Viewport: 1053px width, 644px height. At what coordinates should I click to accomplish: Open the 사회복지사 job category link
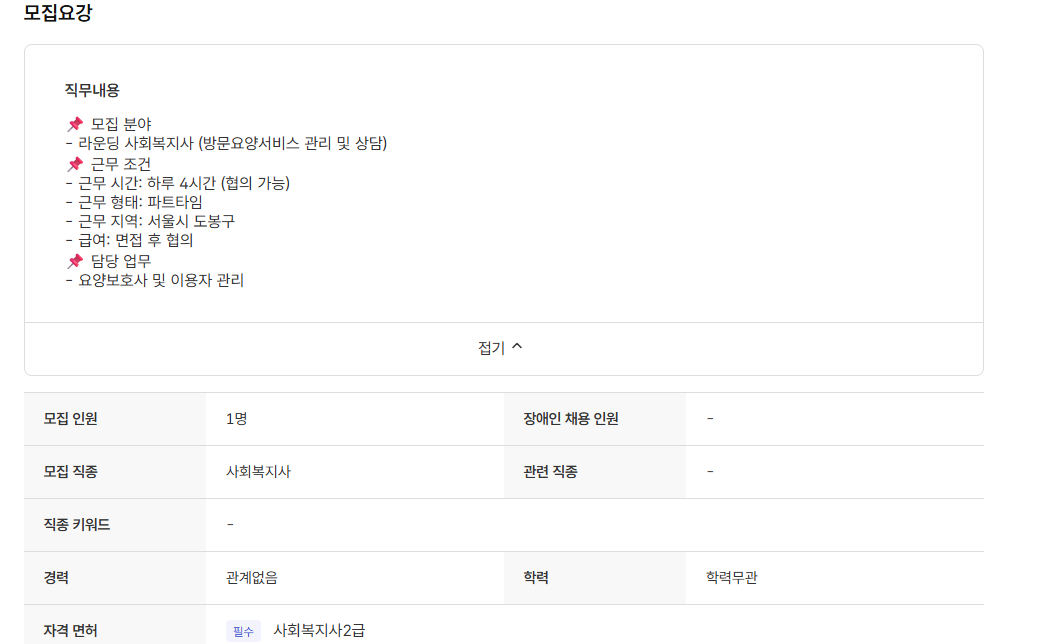[256, 472]
